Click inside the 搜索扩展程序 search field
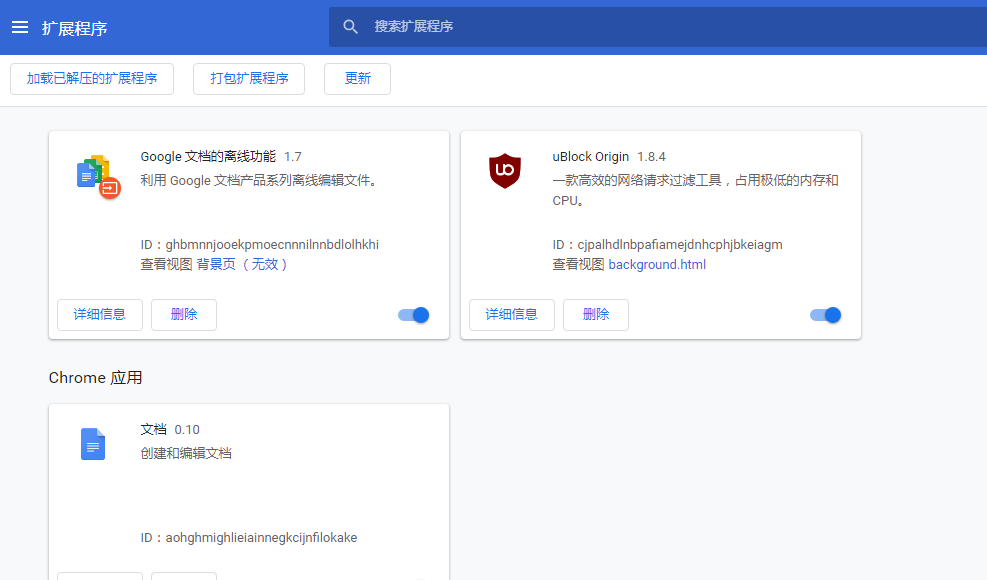This screenshot has width=987, height=580. [500, 26]
